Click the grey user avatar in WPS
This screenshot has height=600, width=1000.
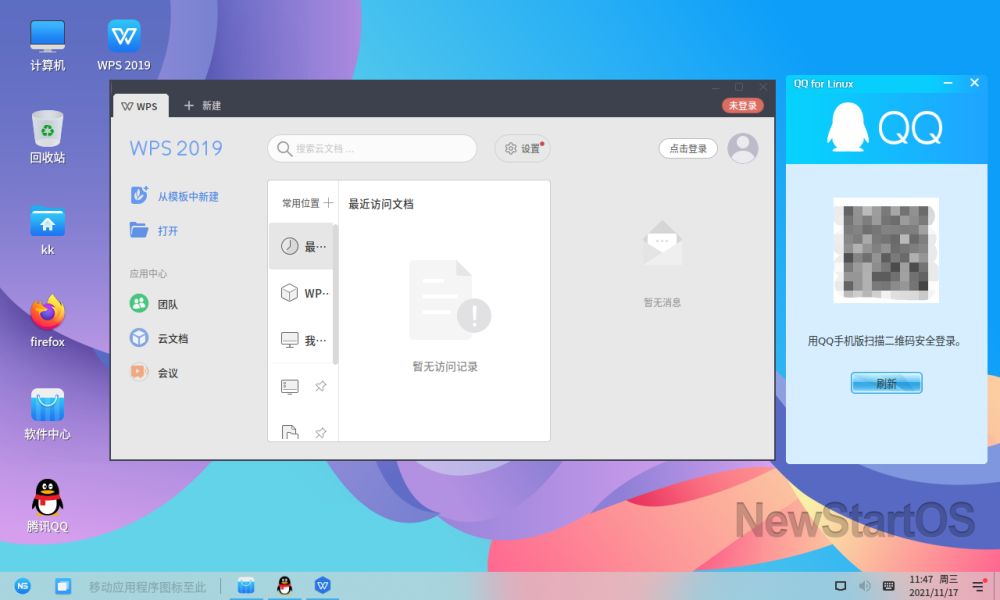tap(742, 148)
